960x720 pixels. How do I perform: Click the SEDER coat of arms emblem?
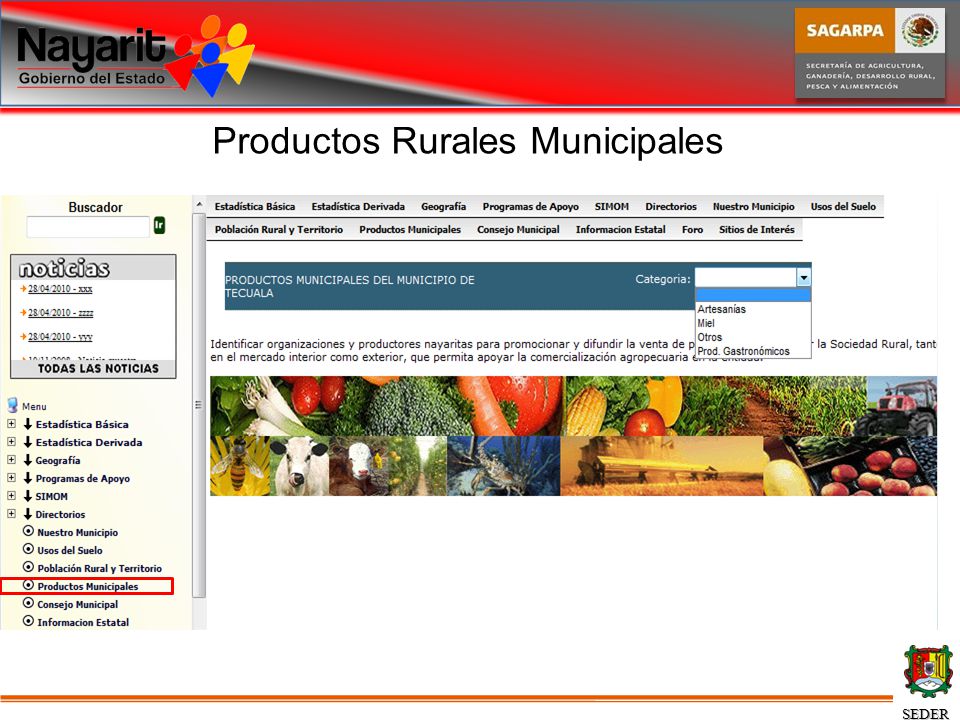928,671
